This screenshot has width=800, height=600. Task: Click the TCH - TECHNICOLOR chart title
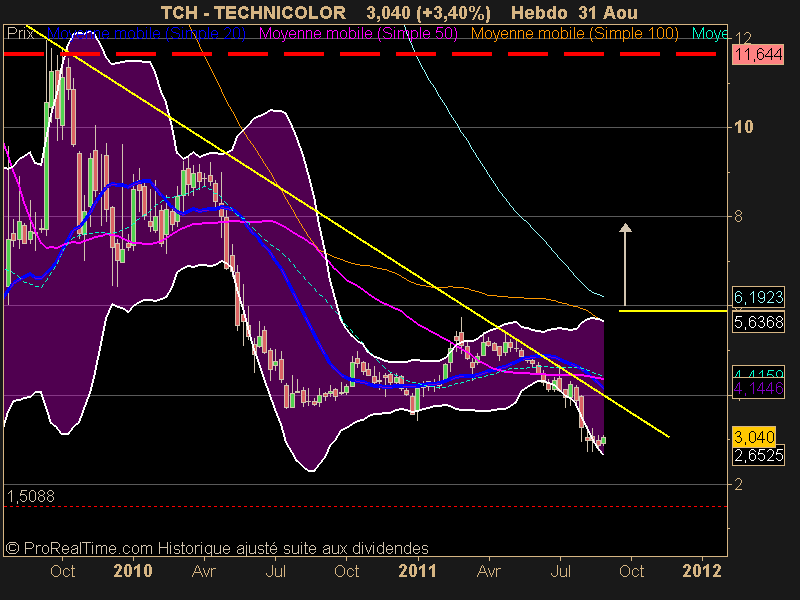pyautogui.click(x=253, y=13)
